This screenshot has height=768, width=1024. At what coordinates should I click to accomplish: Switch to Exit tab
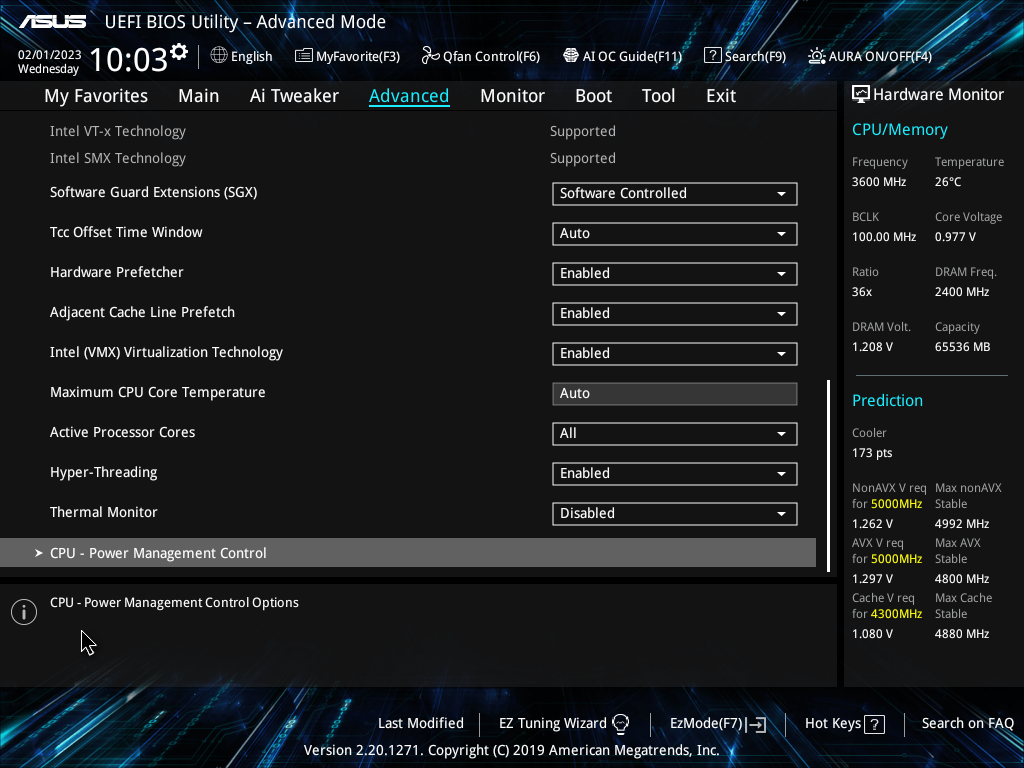[721, 96]
